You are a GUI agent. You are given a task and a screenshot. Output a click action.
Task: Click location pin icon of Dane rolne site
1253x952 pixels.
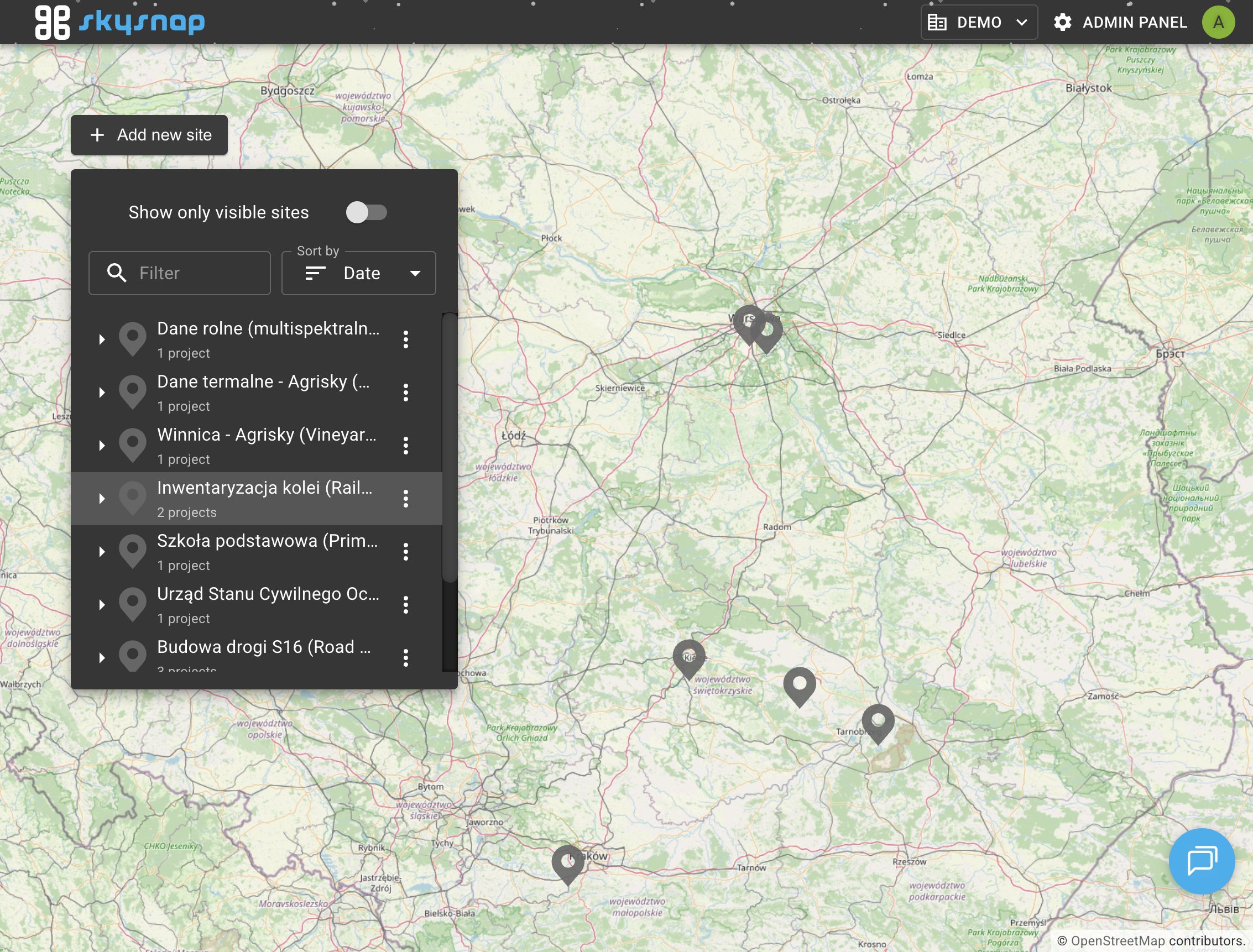click(x=133, y=339)
